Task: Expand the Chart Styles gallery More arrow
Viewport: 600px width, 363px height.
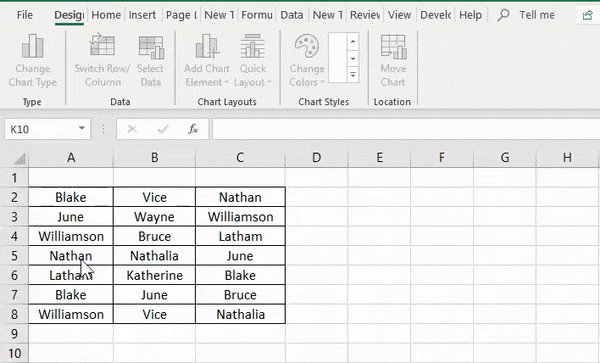Action: 353,75
